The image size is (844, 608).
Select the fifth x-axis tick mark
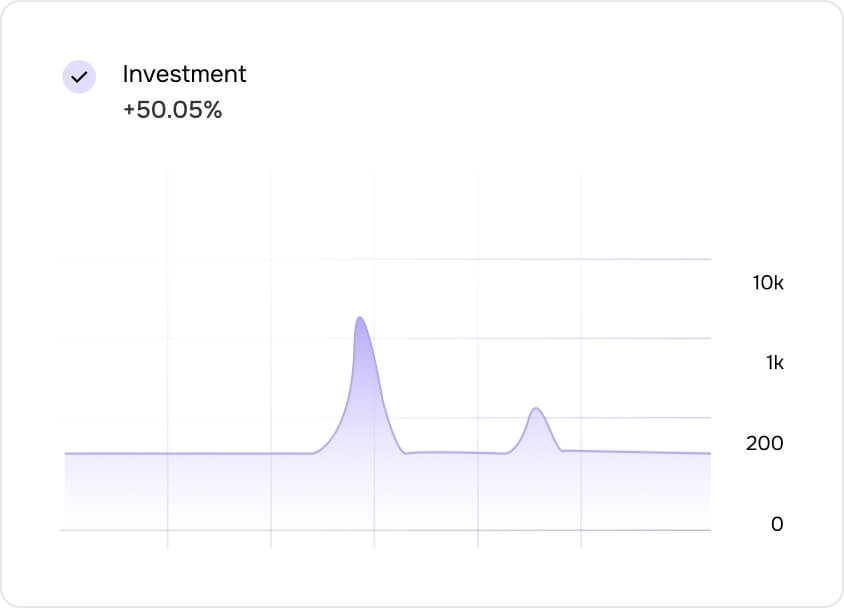point(581,538)
